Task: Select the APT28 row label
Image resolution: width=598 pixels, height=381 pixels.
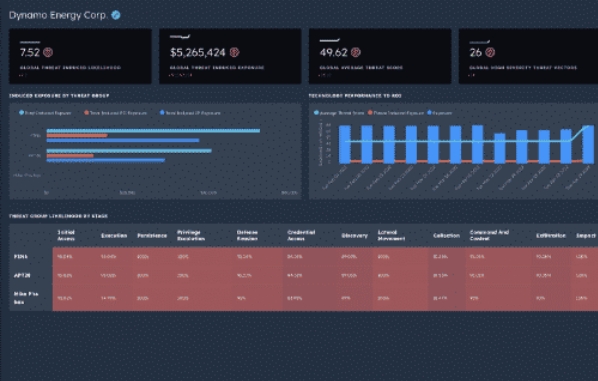Action: point(22,275)
